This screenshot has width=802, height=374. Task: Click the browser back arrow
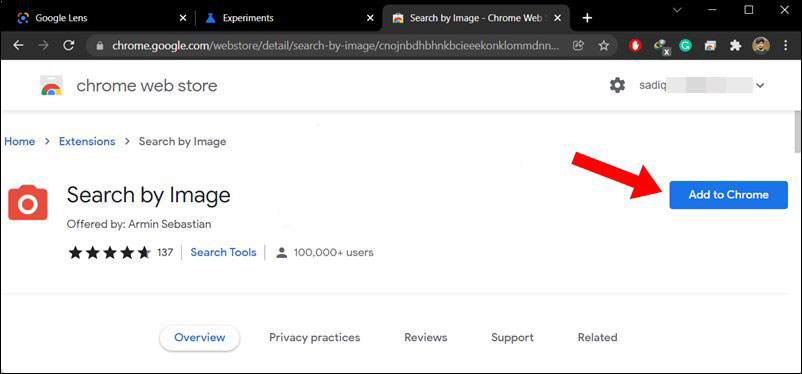pos(18,46)
